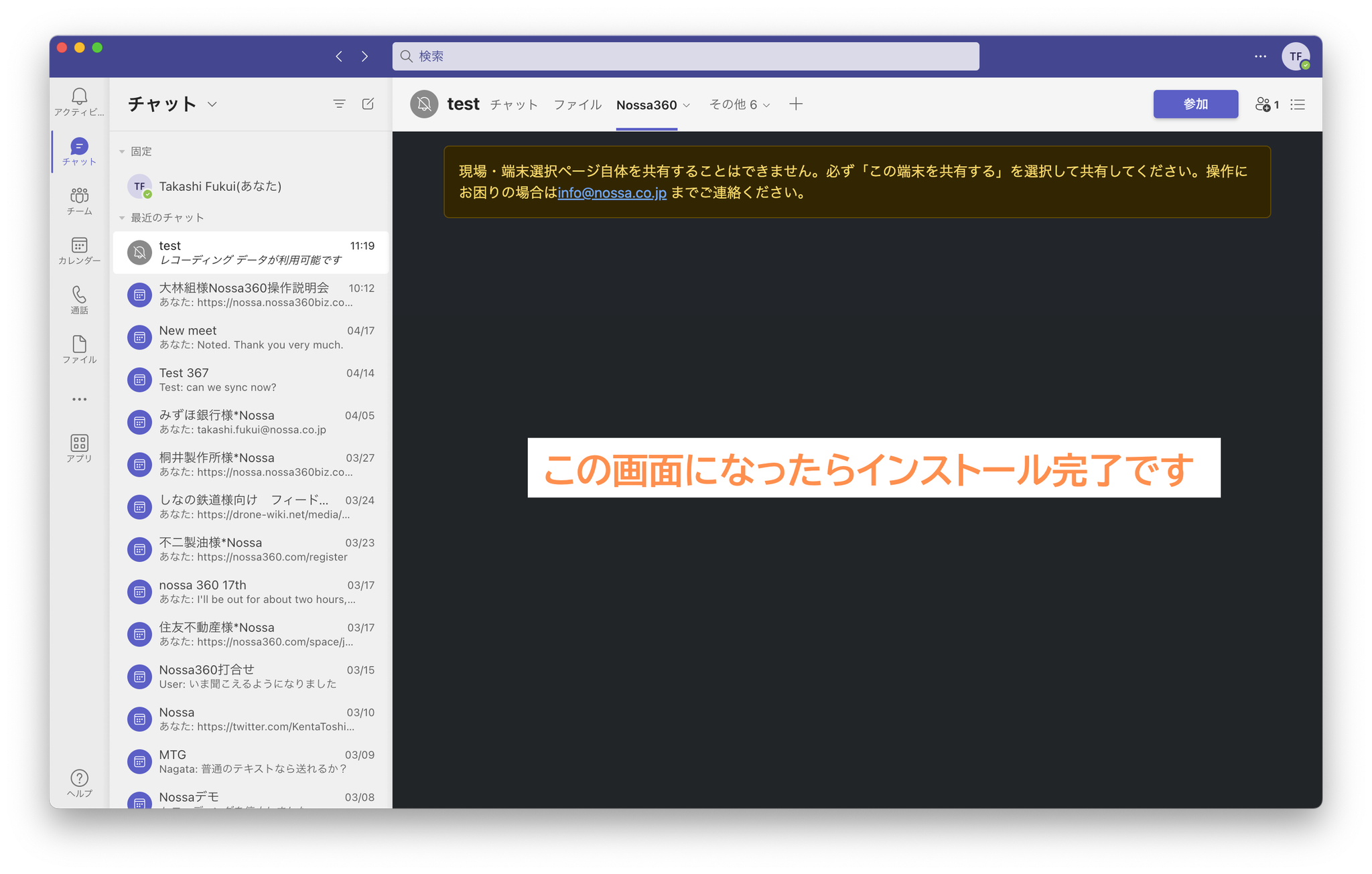Navigate back with left arrow
This screenshot has width=1372, height=874.
point(339,56)
